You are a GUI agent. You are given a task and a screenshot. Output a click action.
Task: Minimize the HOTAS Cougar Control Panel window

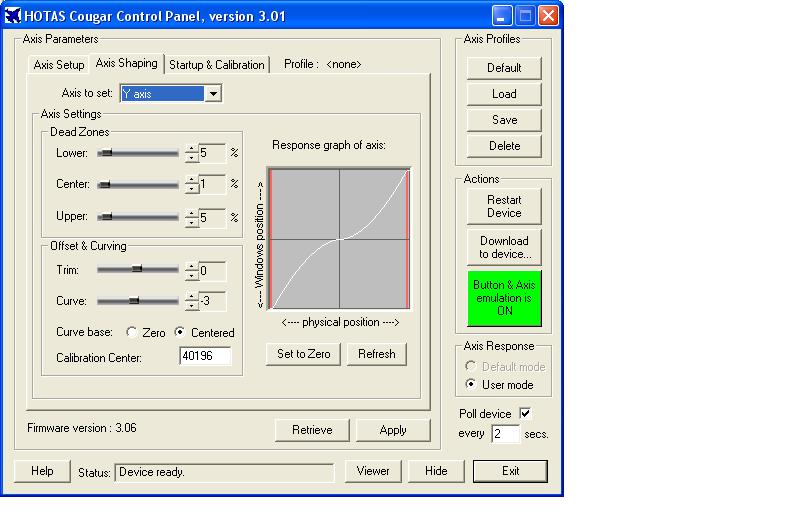click(502, 16)
